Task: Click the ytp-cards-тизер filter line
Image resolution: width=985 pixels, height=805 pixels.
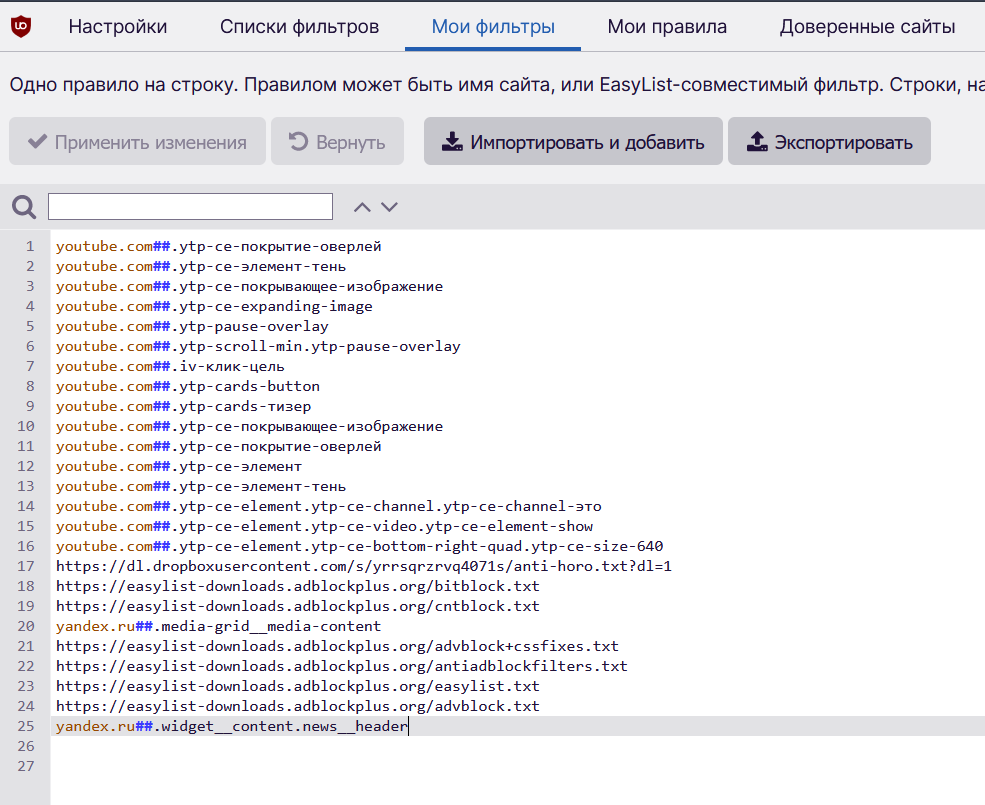Action: point(183,407)
